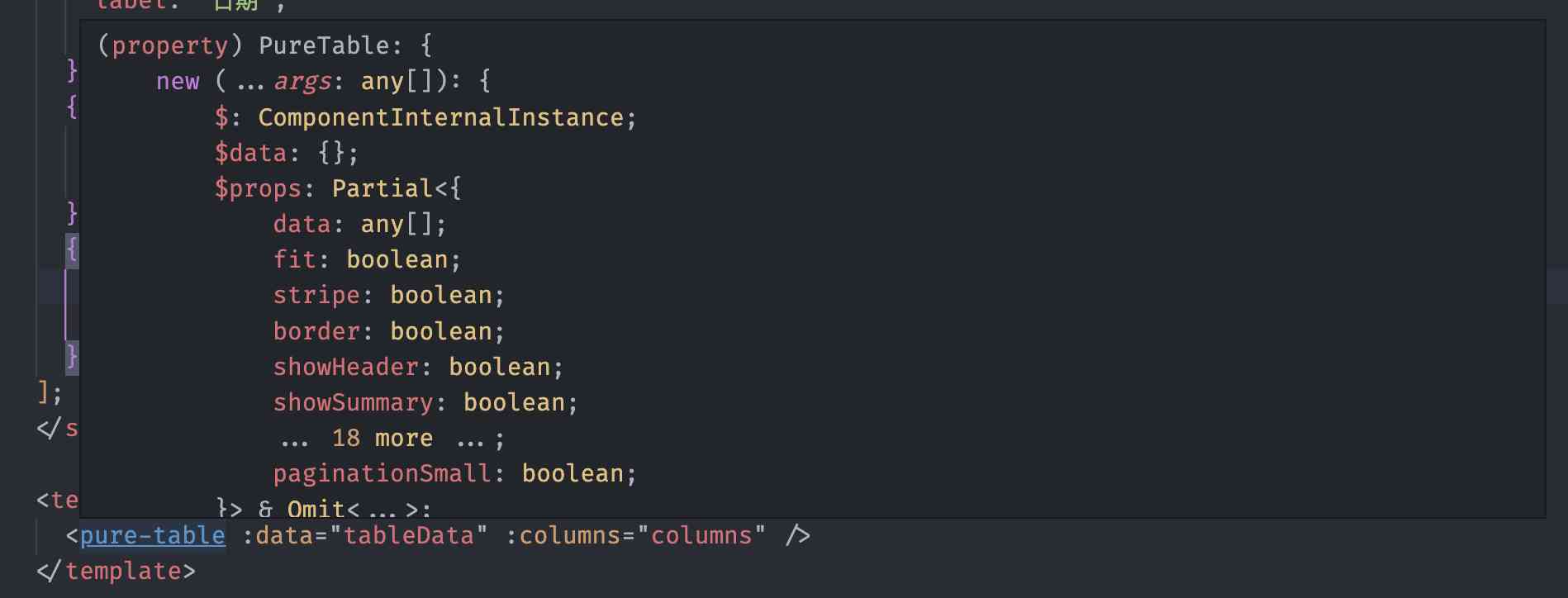Click the :data attribute in the template
This screenshot has width=1568, height=598.
click(x=278, y=536)
